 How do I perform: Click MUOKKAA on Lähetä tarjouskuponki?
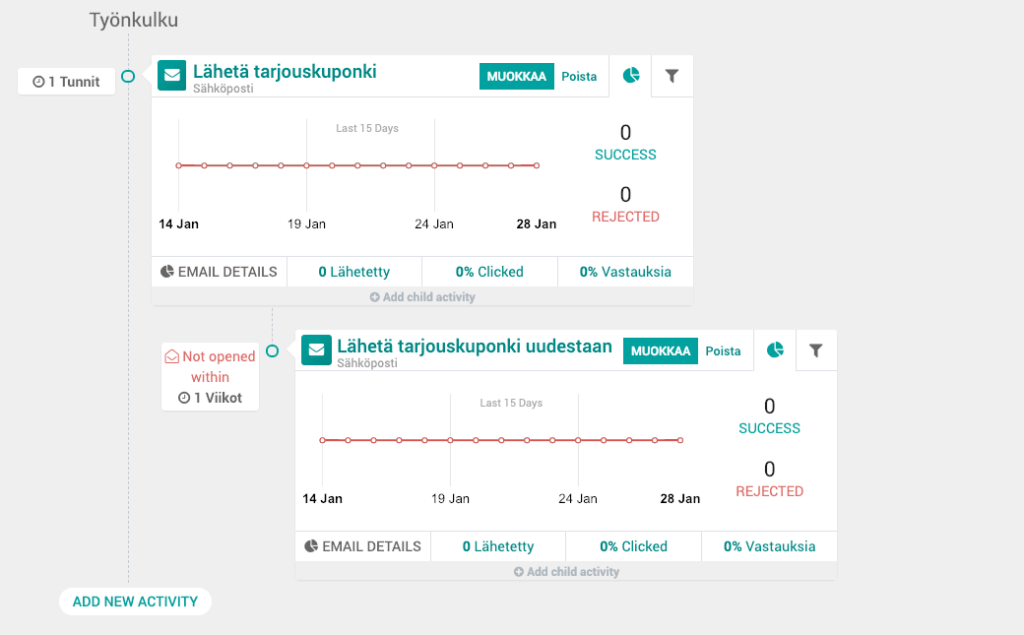[x=516, y=75]
